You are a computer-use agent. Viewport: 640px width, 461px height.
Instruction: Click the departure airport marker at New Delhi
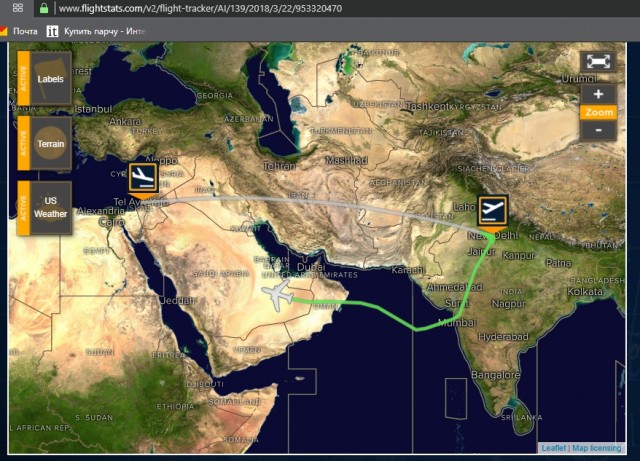pos(491,209)
